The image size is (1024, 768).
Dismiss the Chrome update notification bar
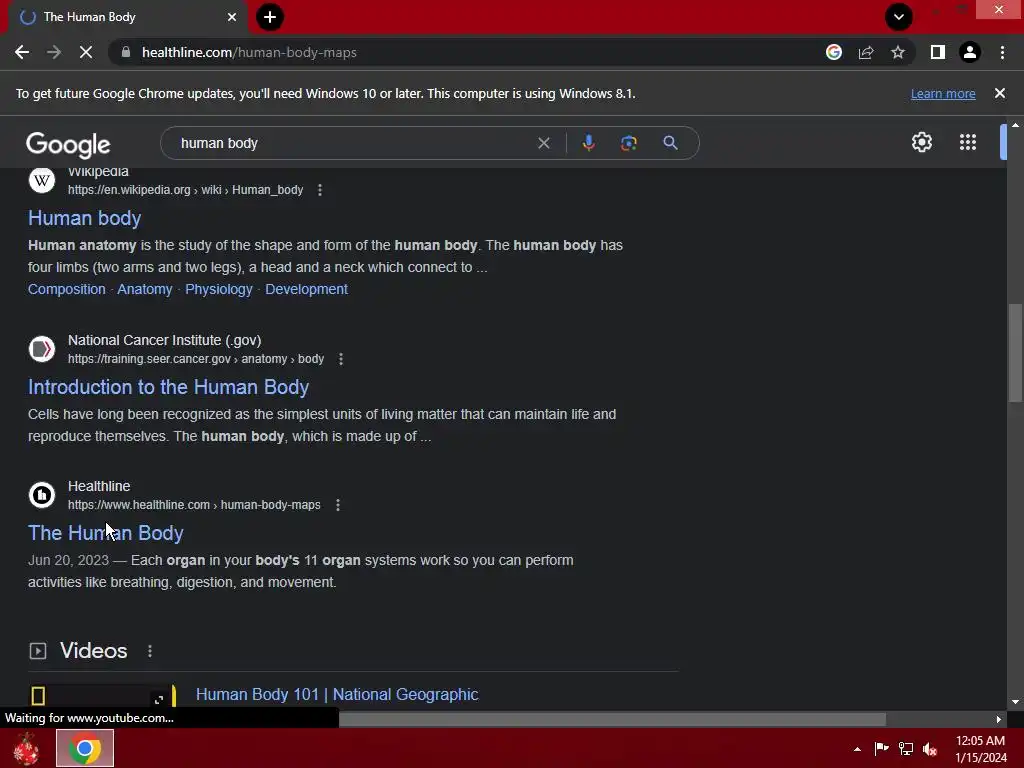coord(999,93)
